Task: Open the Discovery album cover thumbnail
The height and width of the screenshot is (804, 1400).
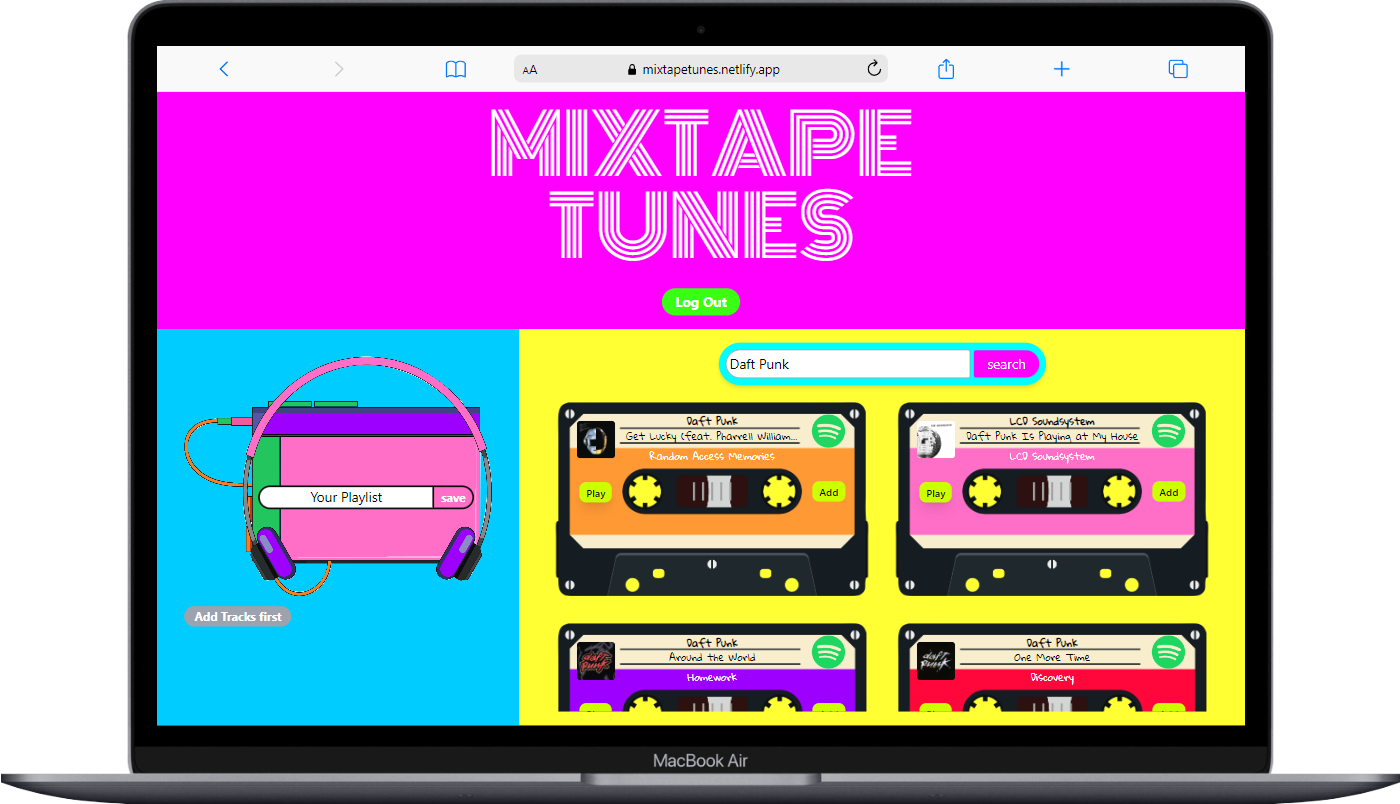Action: [936, 660]
